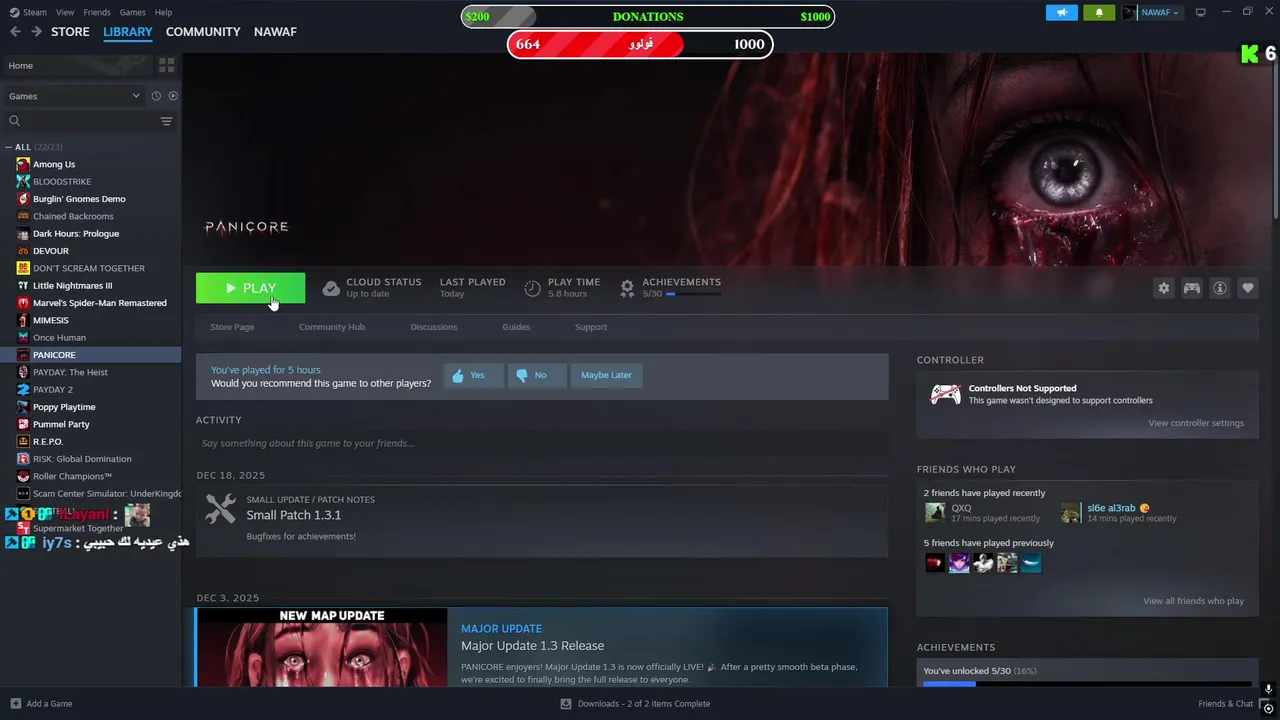Select R.E.P.O. in the library list
The width and height of the screenshot is (1280, 720).
(48, 442)
